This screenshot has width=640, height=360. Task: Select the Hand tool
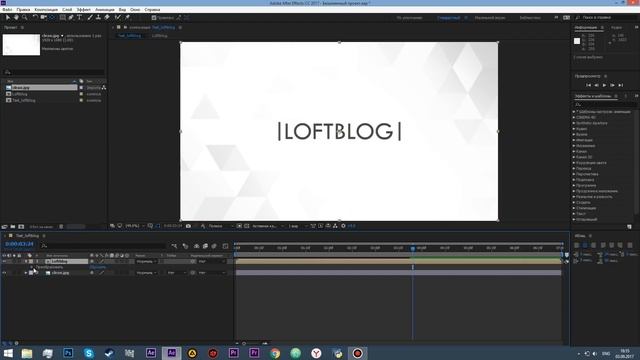(x=16, y=18)
